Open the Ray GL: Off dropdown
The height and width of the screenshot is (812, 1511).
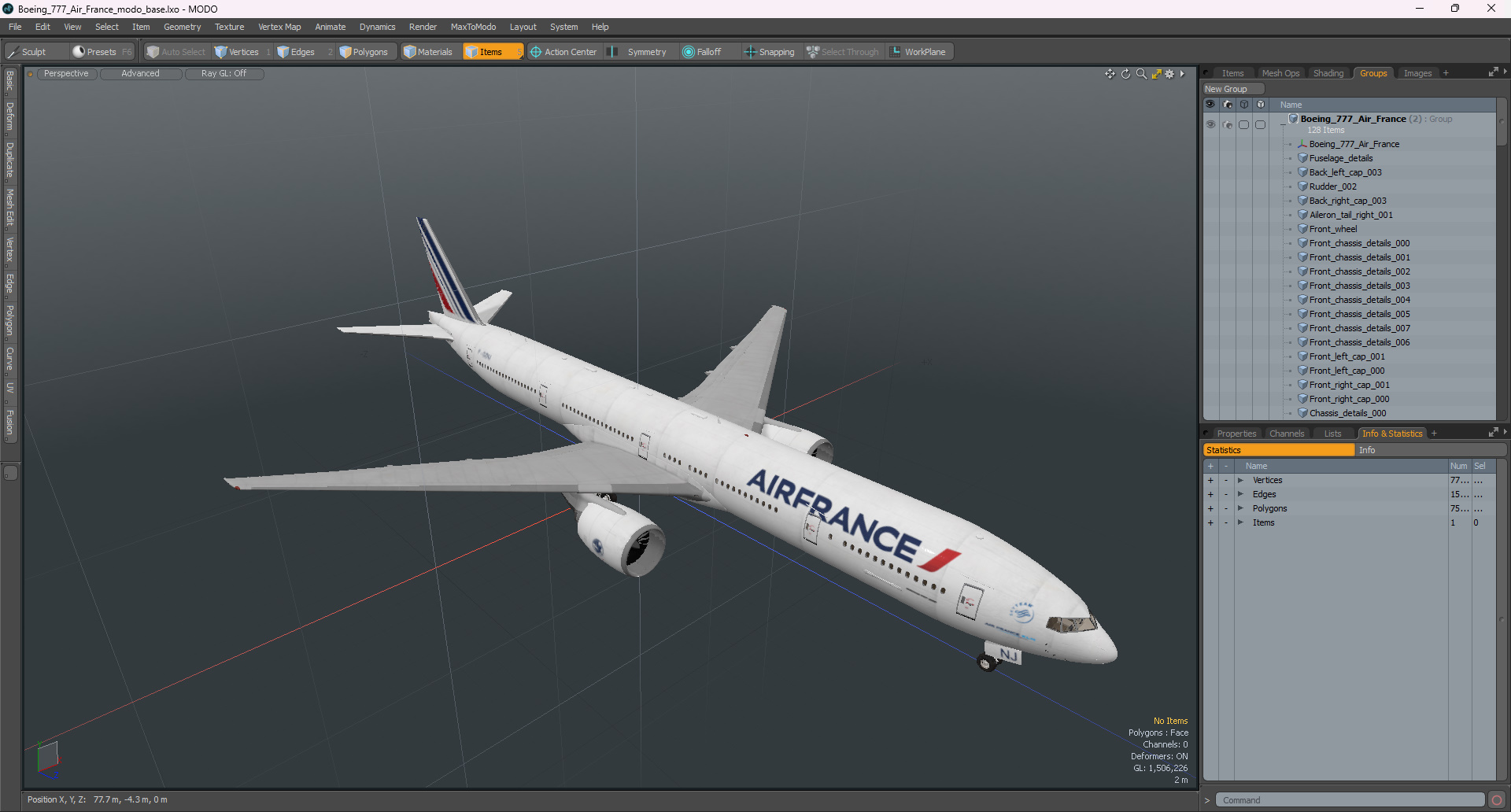coord(224,74)
